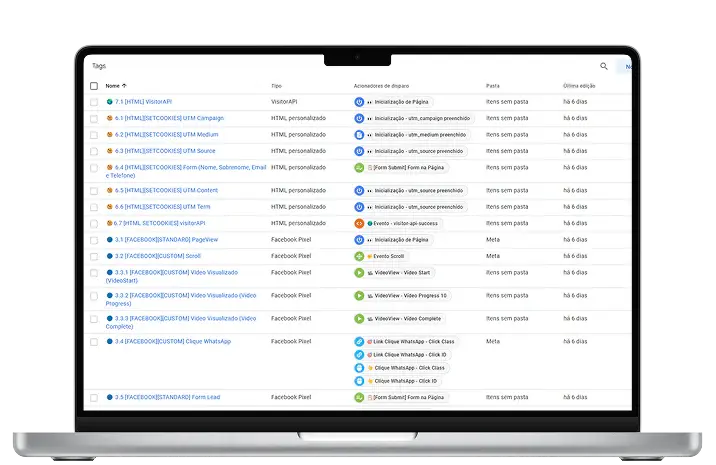The image size is (716, 465).
Task: Sort by the Pasta column header
Action: (x=493, y=86)
